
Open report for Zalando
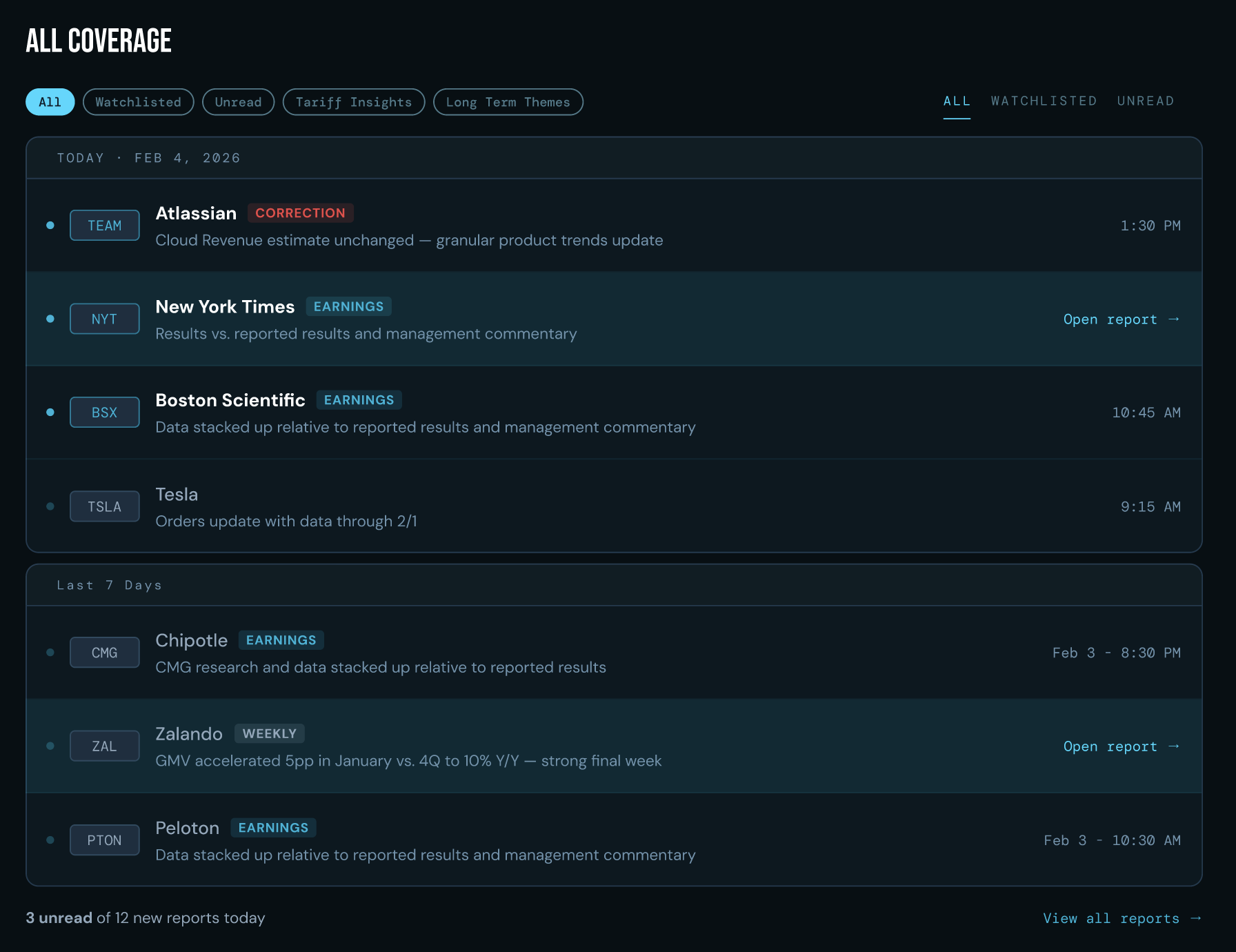[x=1122, y=746]
